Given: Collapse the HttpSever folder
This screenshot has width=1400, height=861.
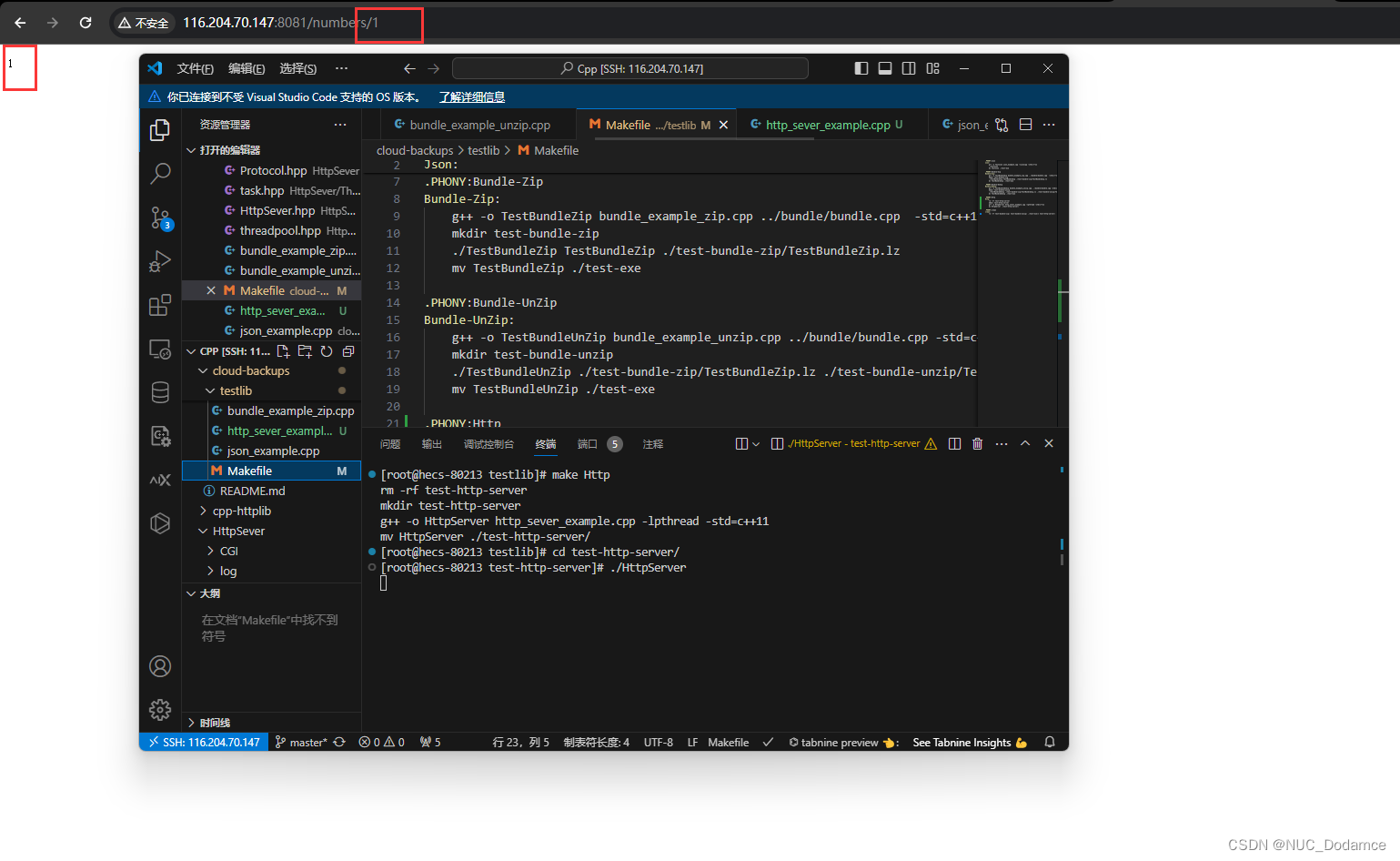Looking at the screenshot, I should point(204,532).
